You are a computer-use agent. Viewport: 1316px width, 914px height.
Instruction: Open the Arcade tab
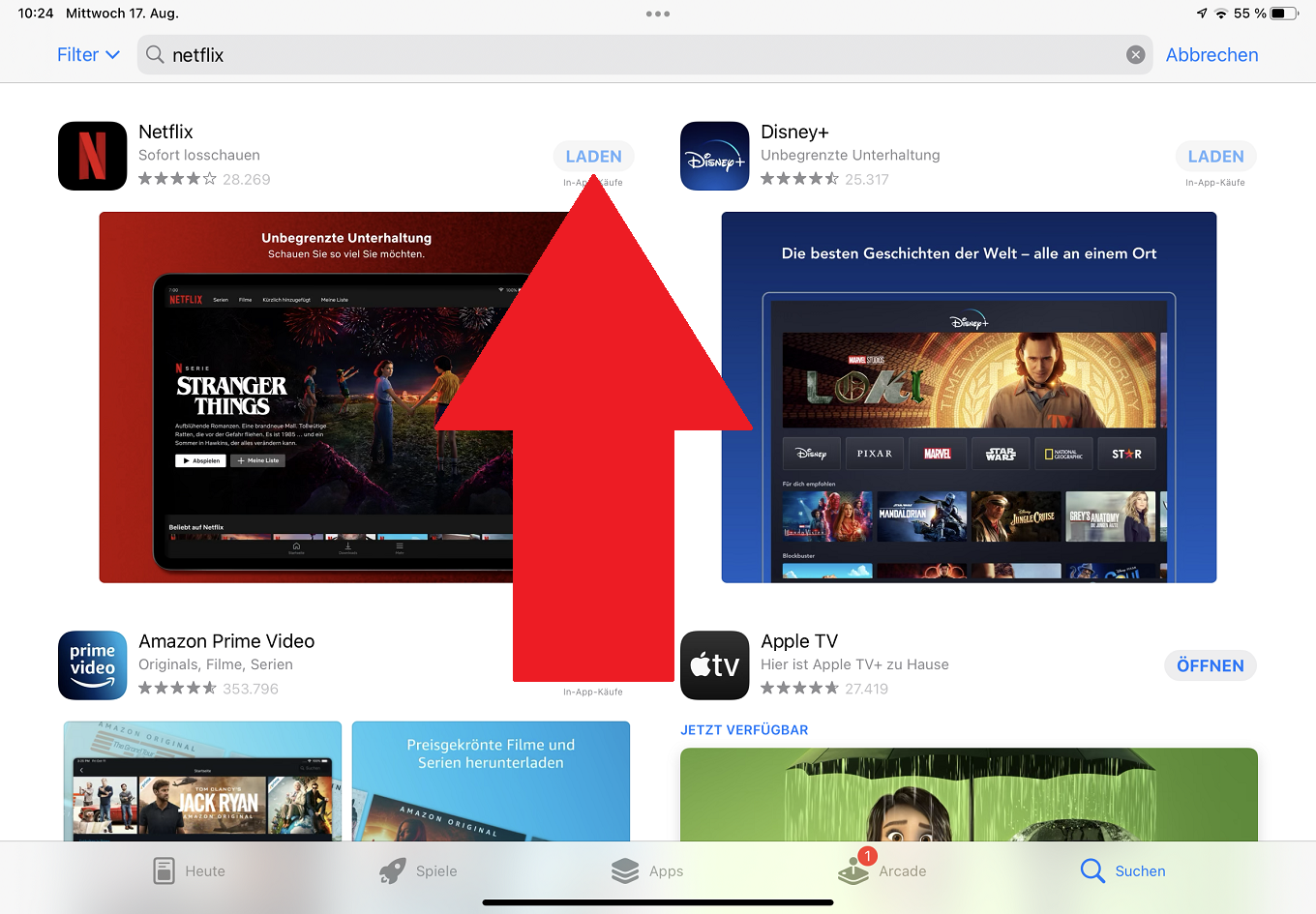click(x=882, y=869)
